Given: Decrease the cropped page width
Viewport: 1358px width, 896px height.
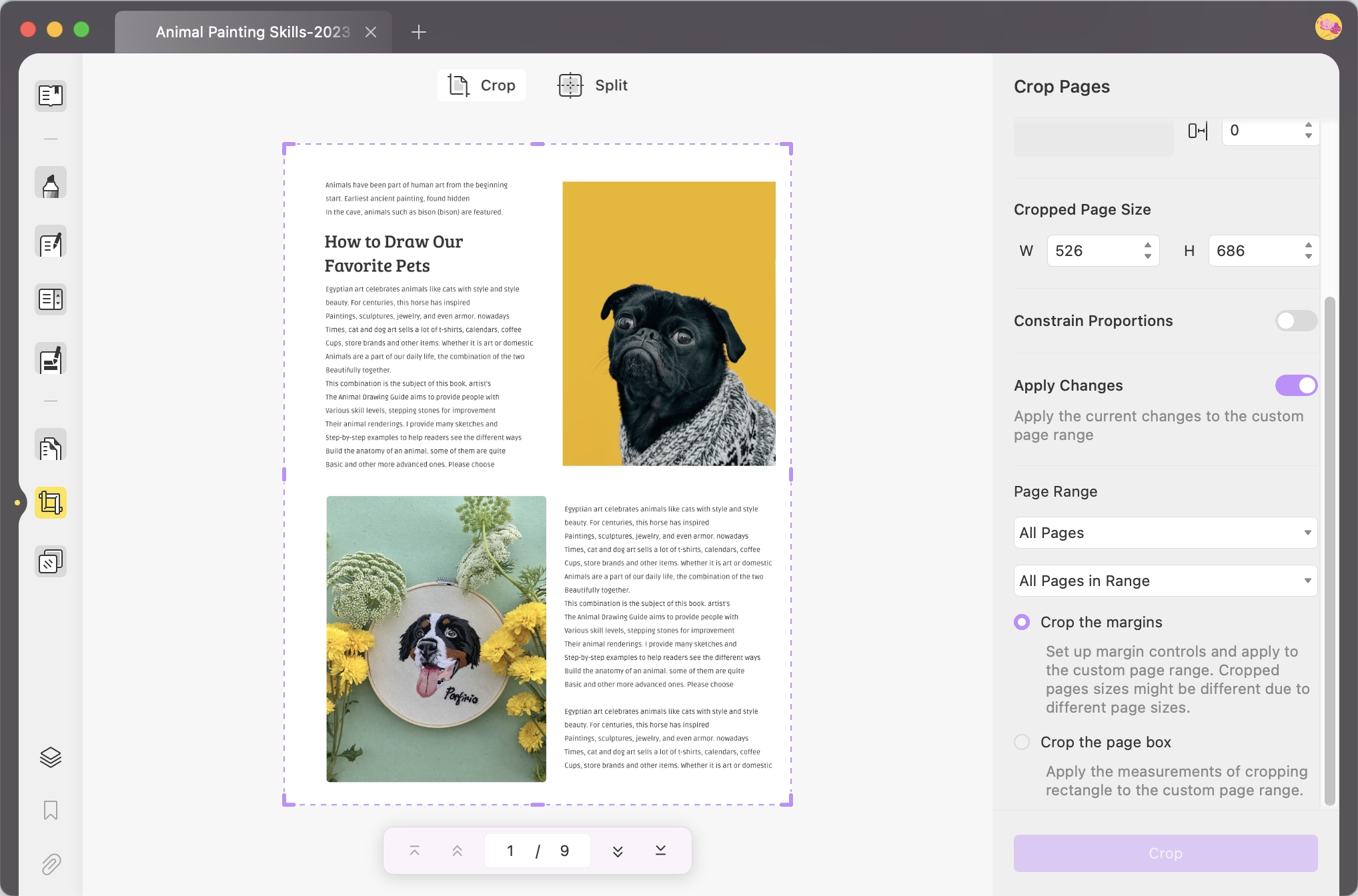Looking at the screenshot, I should (1148, 257).
